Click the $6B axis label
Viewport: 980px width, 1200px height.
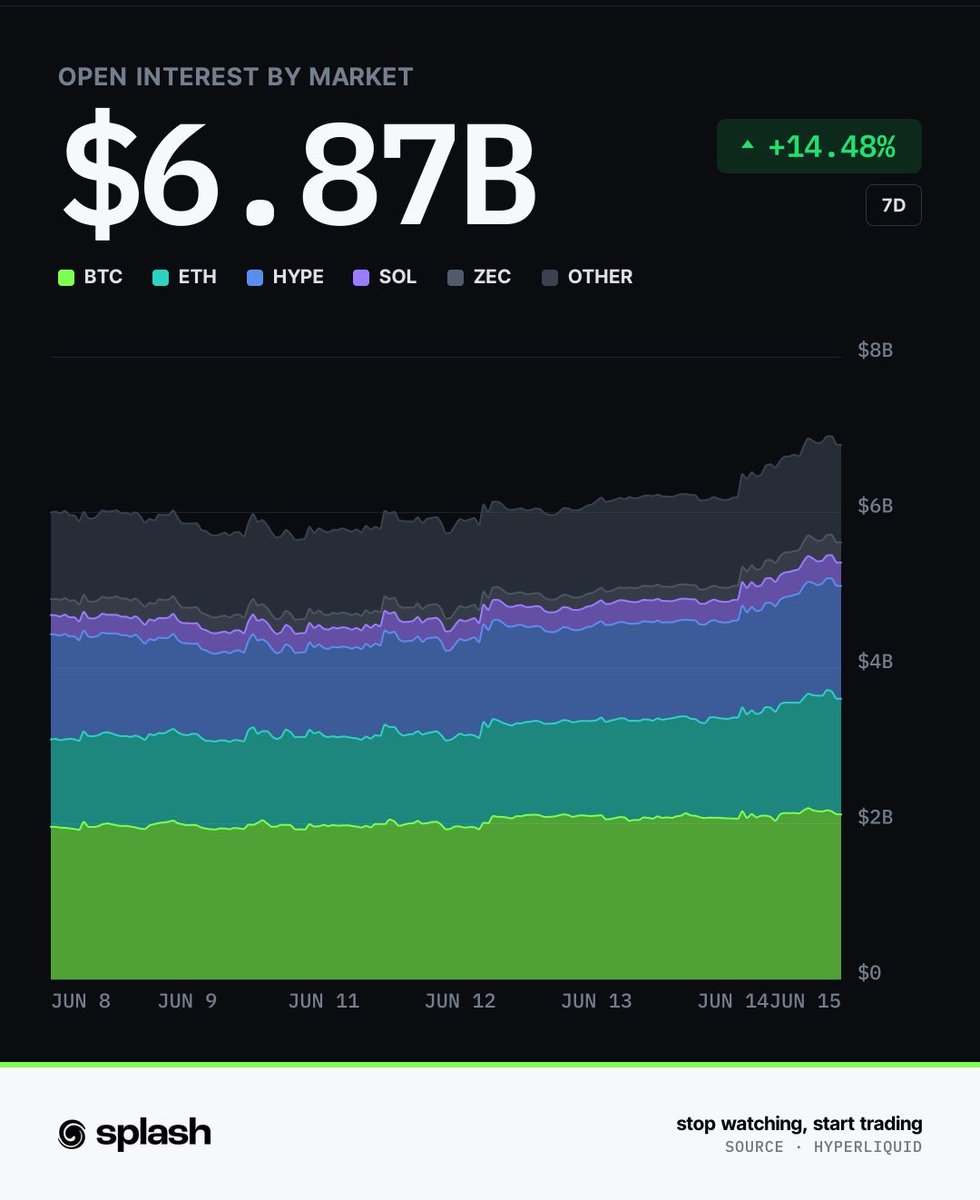875,506
